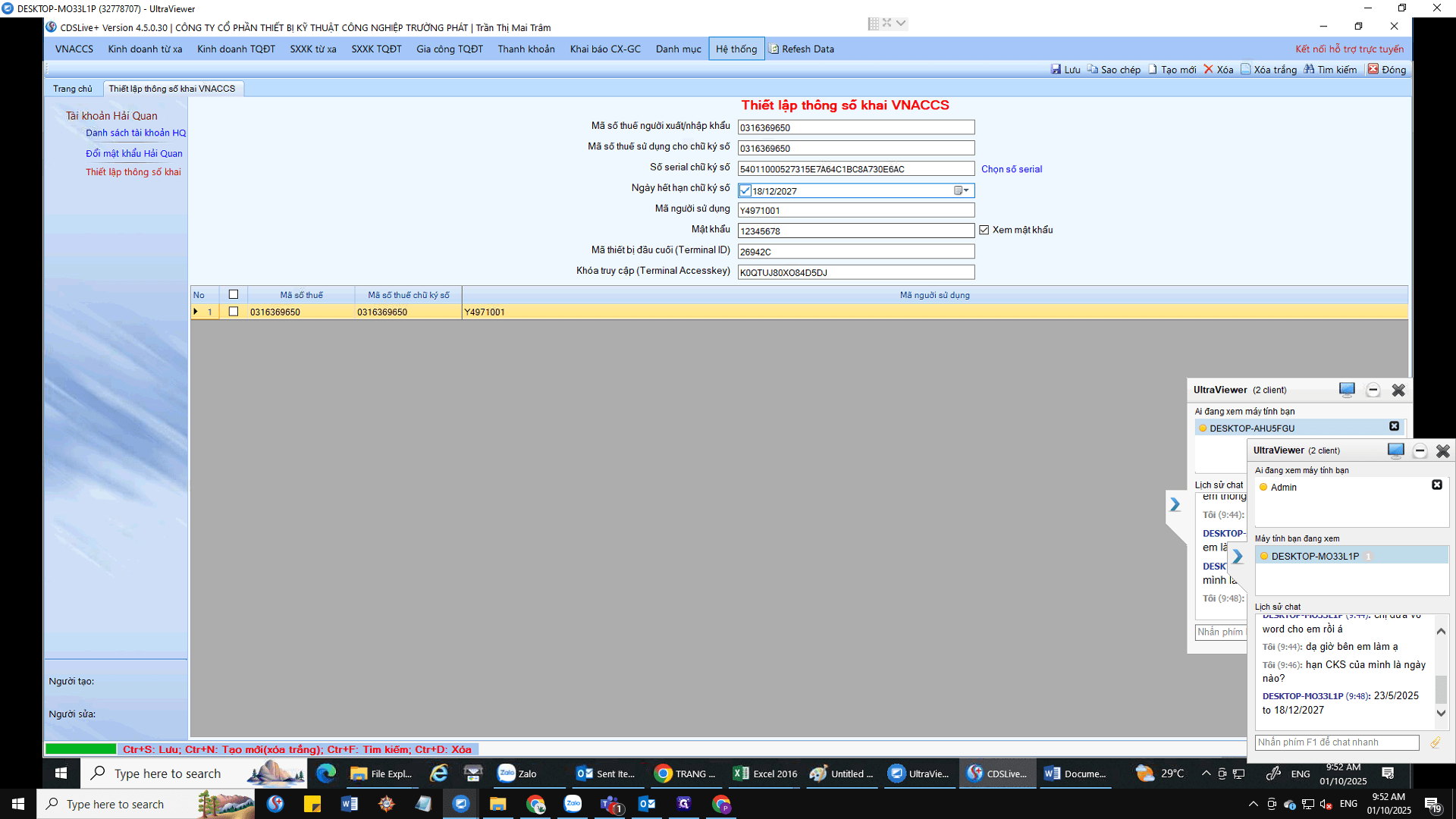The width and height of the screenshot is (1456, 819).
Task: Open the Thanh khoản menu
Action: click(526, 49)
